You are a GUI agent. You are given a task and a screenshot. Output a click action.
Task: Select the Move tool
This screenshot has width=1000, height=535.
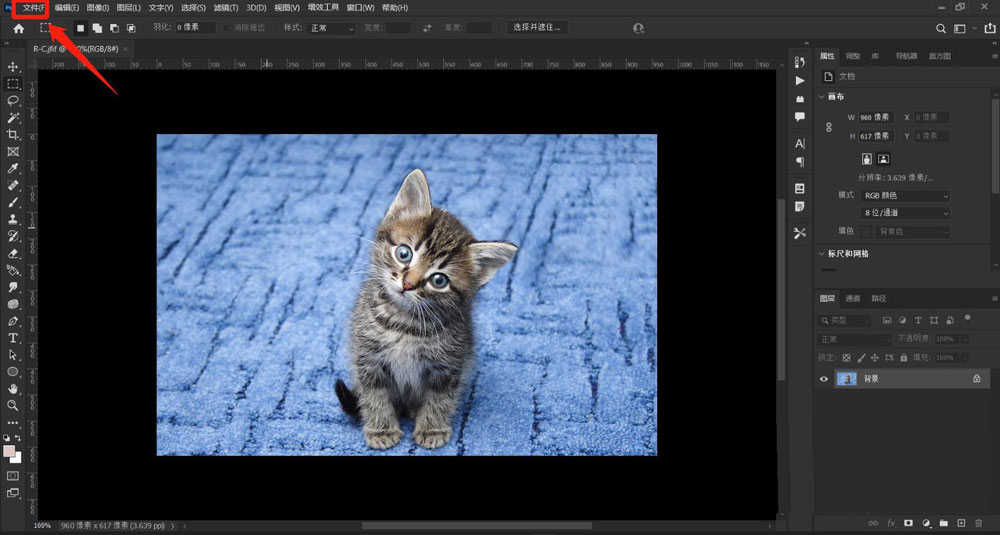point(13,67)
